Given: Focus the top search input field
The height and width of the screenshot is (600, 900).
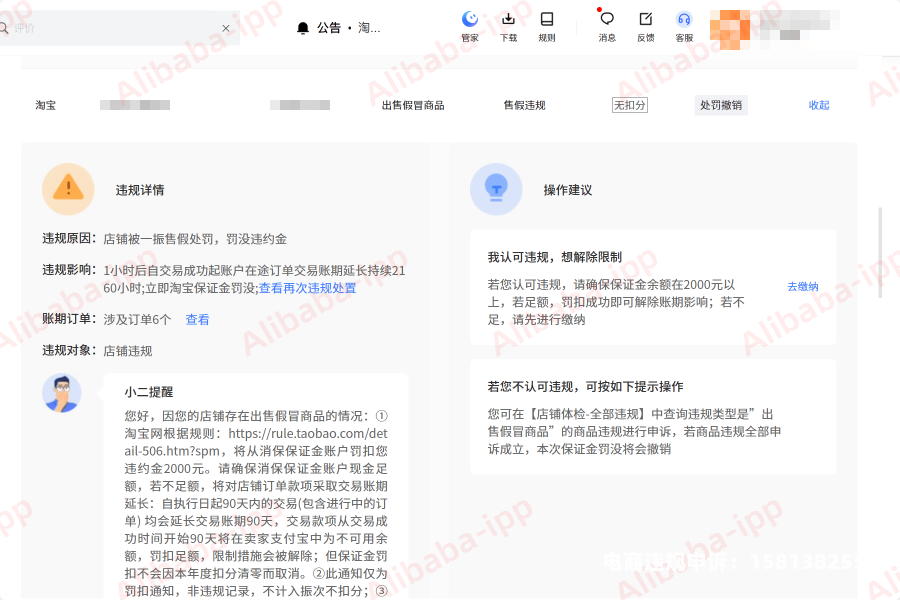Looking at the screenshot, I should 110,28.
